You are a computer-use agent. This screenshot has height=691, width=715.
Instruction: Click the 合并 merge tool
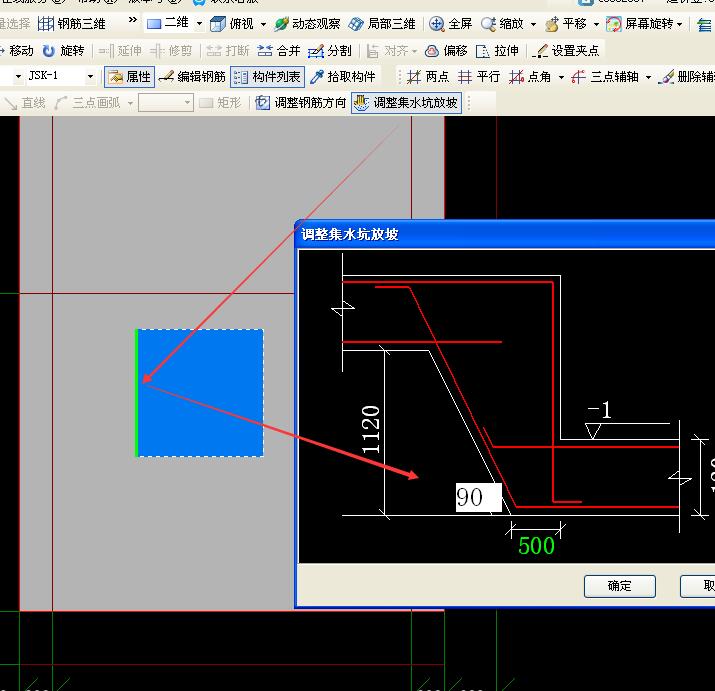279,51
